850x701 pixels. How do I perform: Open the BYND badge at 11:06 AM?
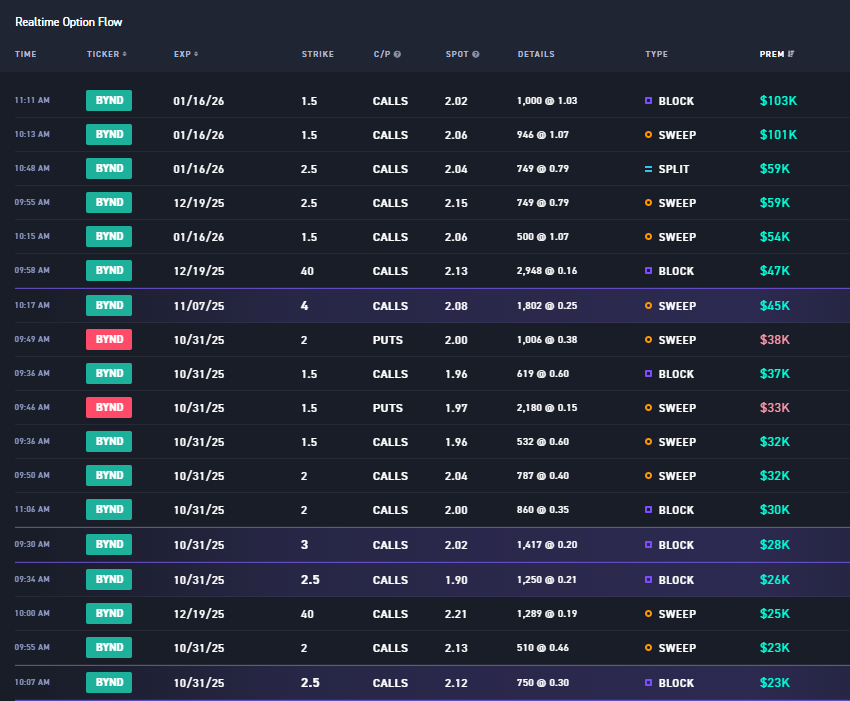click(109, 509)
